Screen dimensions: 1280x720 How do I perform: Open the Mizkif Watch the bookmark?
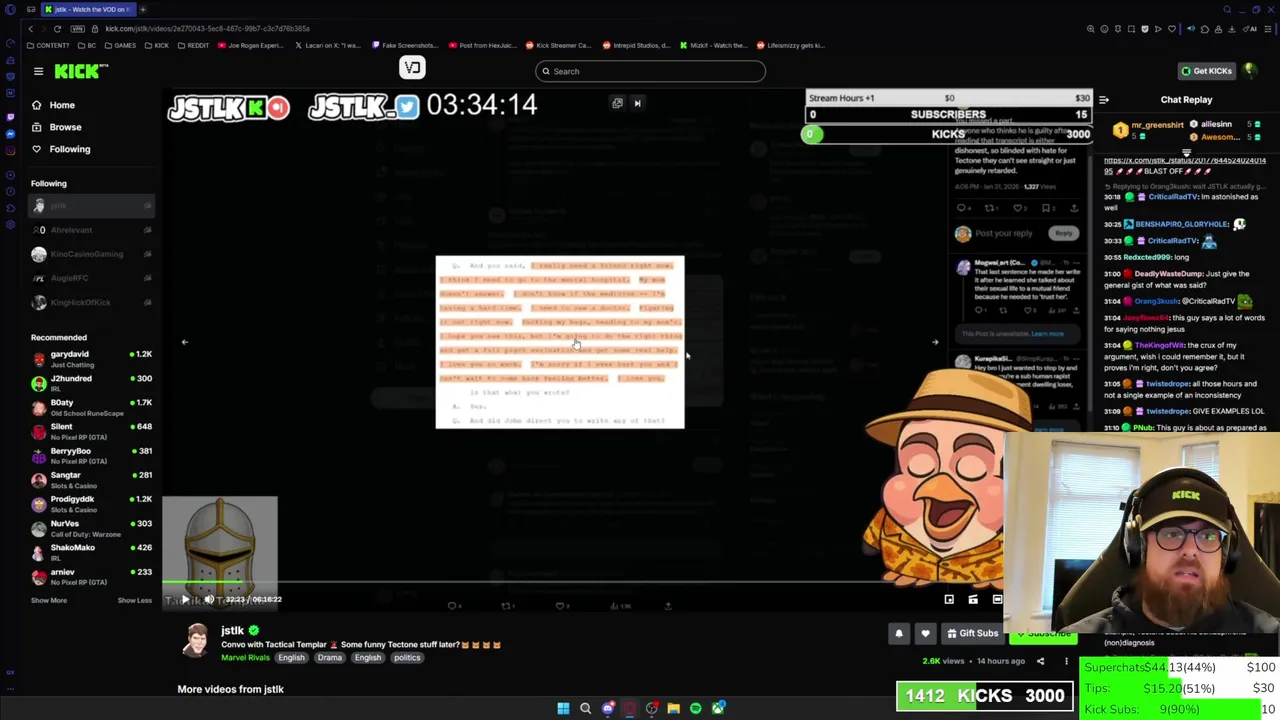pos(713,45)
